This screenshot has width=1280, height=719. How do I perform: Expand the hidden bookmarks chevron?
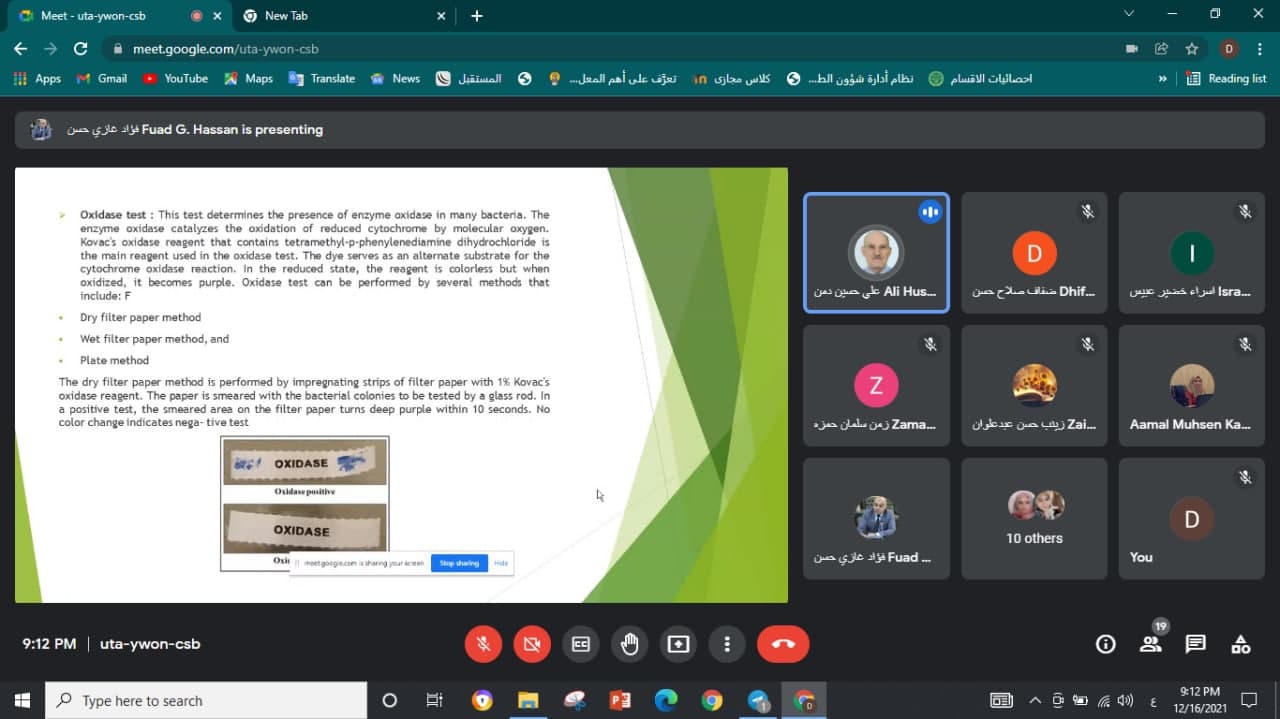[1162, 78]
